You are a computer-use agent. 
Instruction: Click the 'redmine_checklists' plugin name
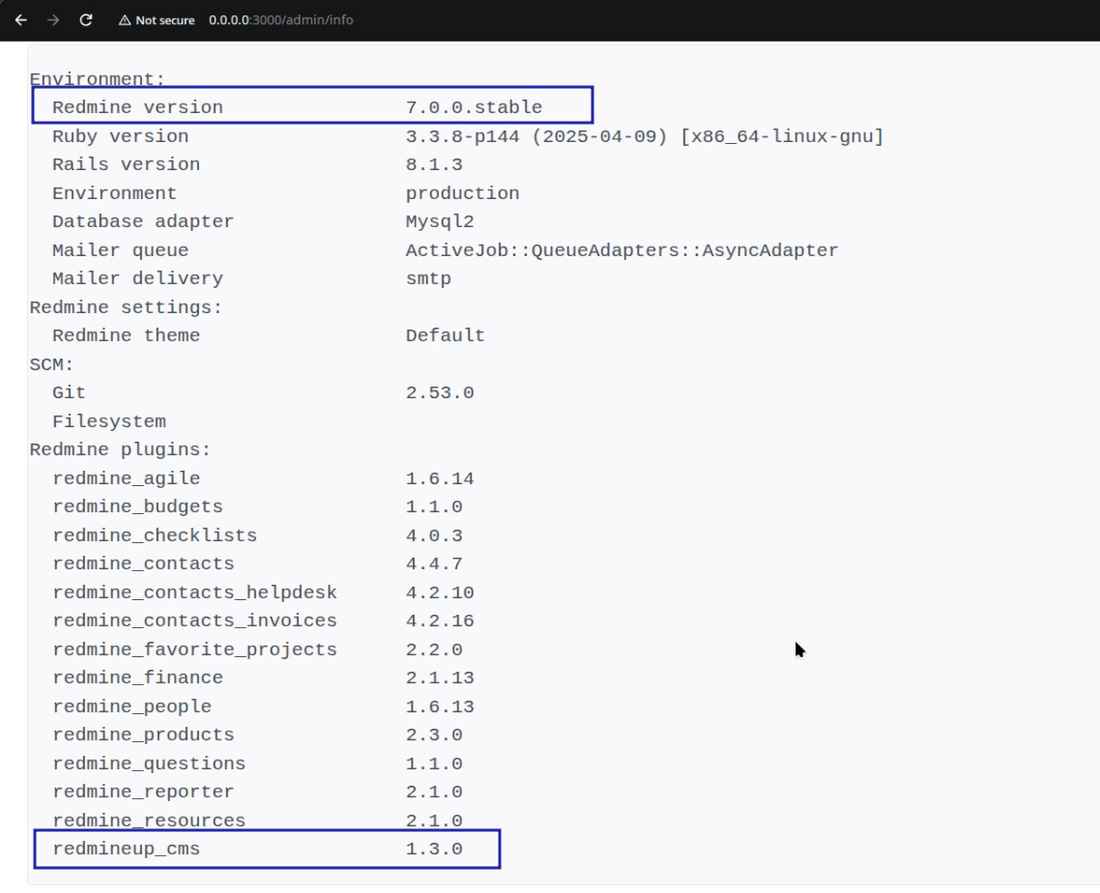pyautogui.click(x=154, y=535)
